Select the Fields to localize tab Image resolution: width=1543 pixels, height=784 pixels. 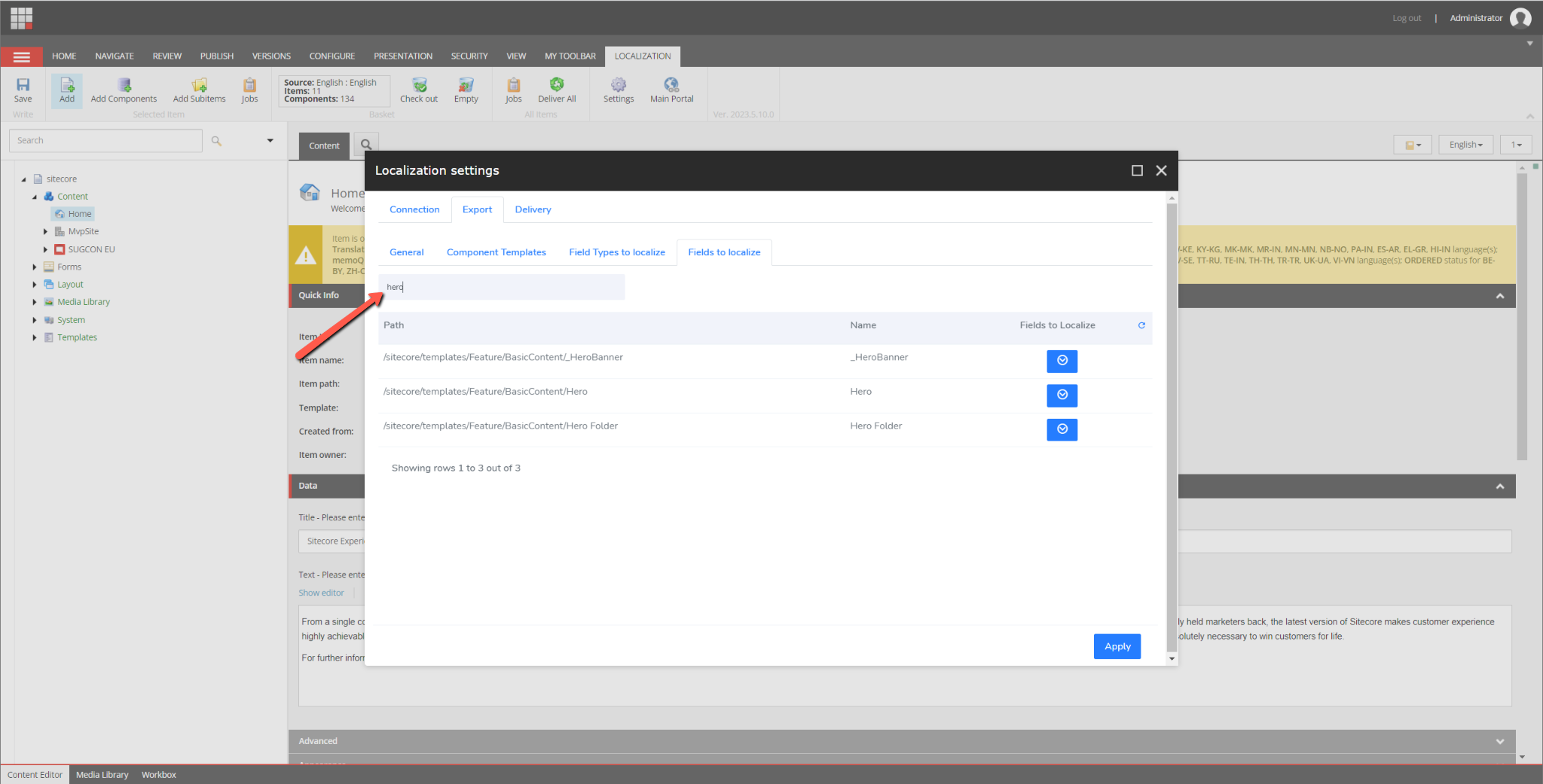724,252
